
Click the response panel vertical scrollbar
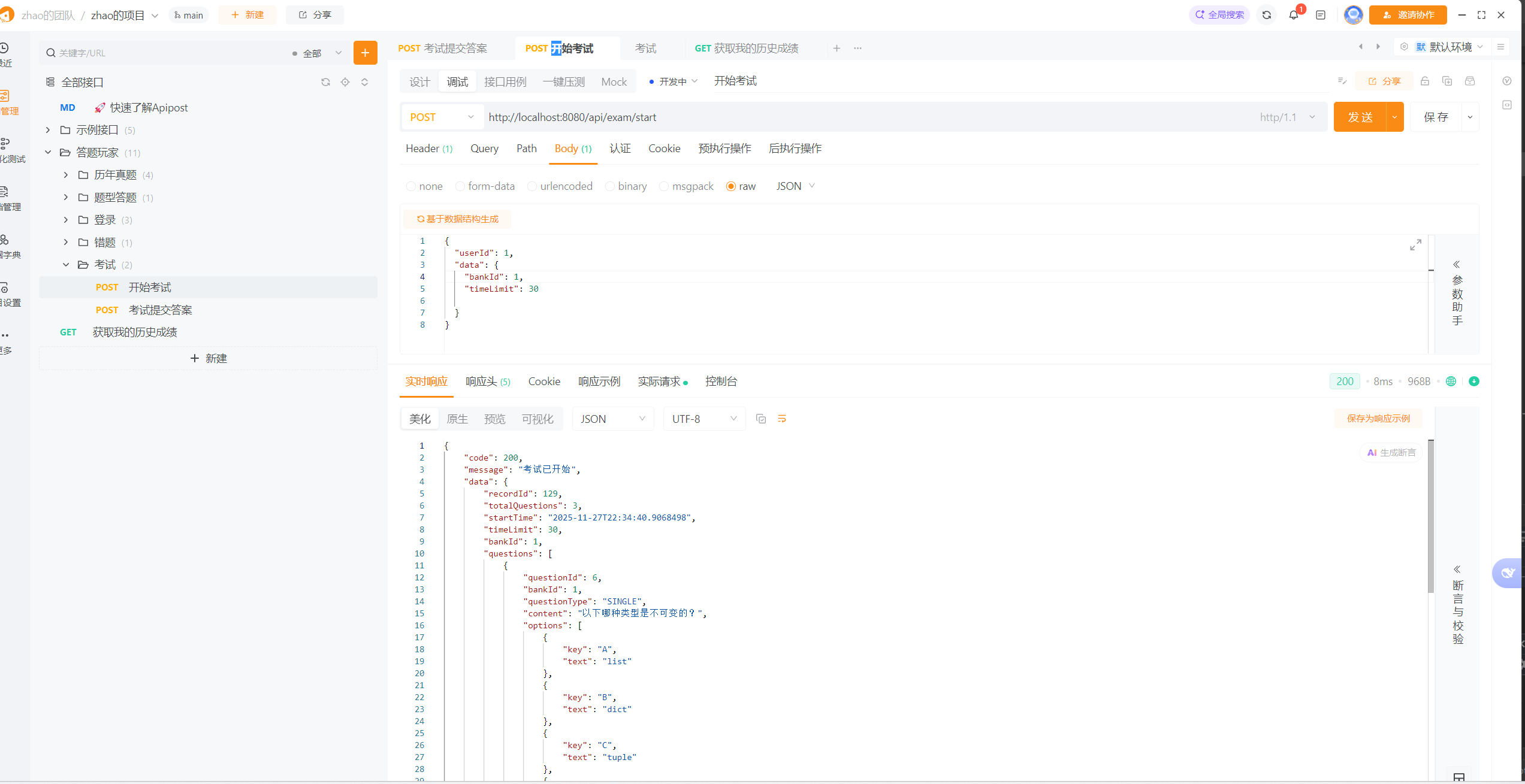pyautogui.click(x=1431, y=515)
